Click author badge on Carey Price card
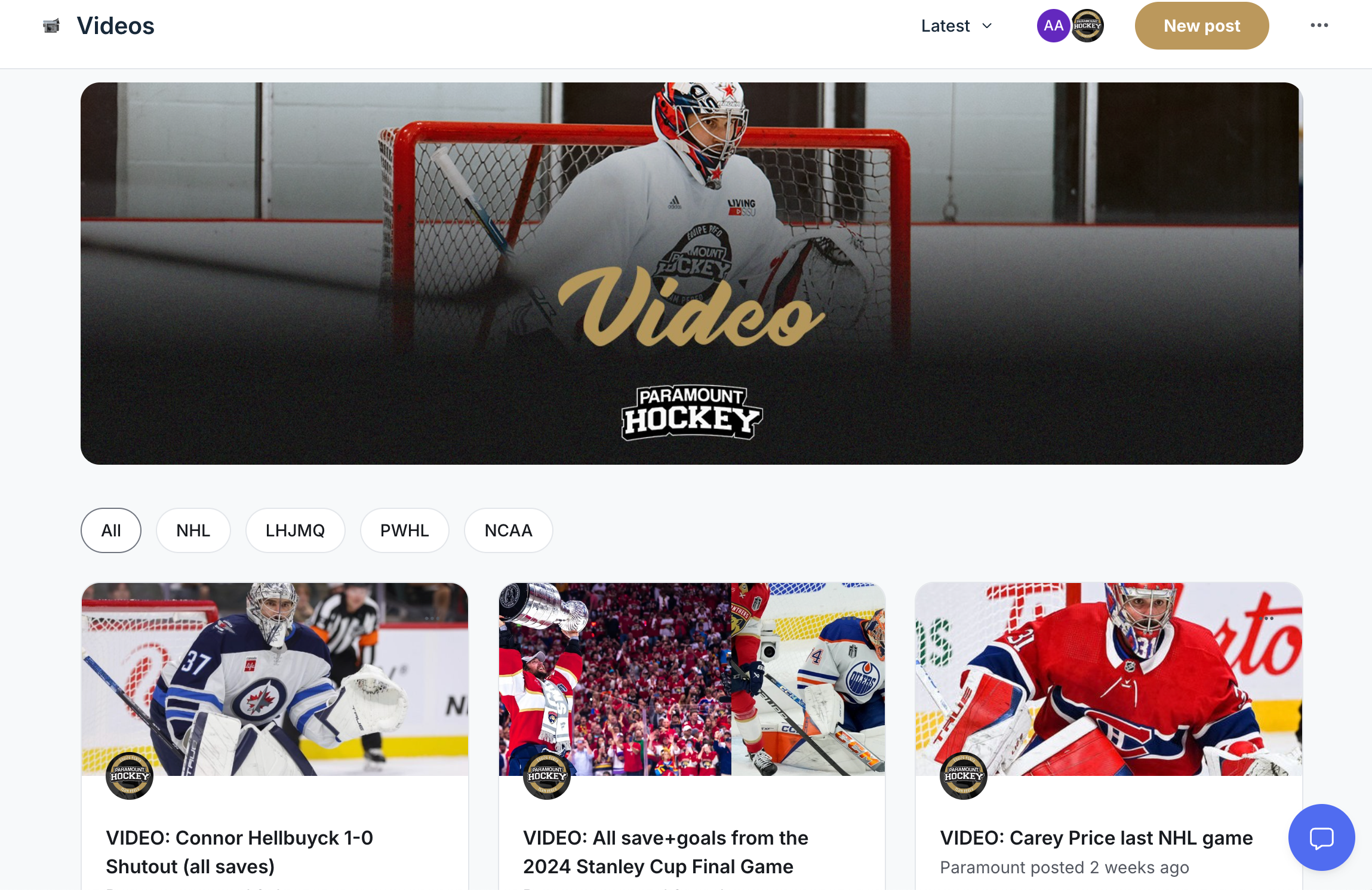Screen dimensions: 1372x890 tap(963, 775)
